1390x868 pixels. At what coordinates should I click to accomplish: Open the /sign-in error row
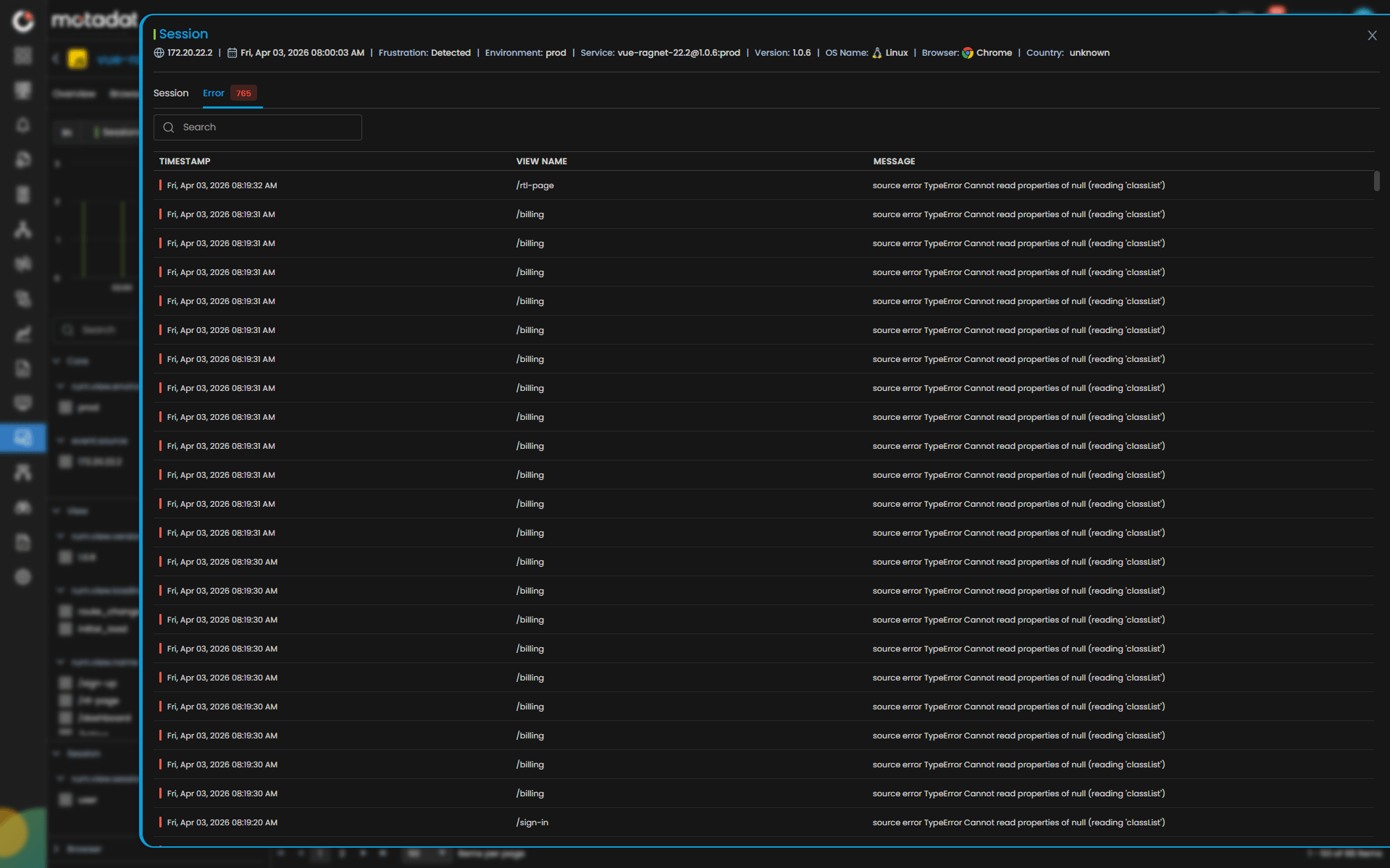[532, 822]
